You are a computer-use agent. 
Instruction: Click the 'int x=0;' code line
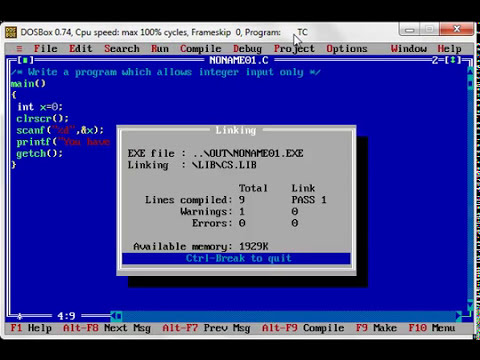click(40, 107)
